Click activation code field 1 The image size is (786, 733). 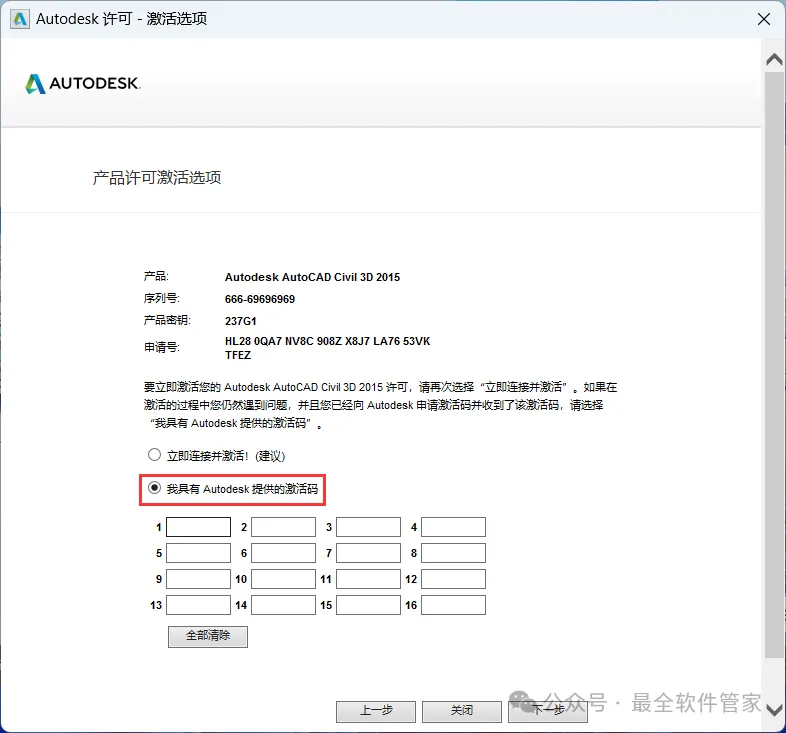(x=199, y=527)
